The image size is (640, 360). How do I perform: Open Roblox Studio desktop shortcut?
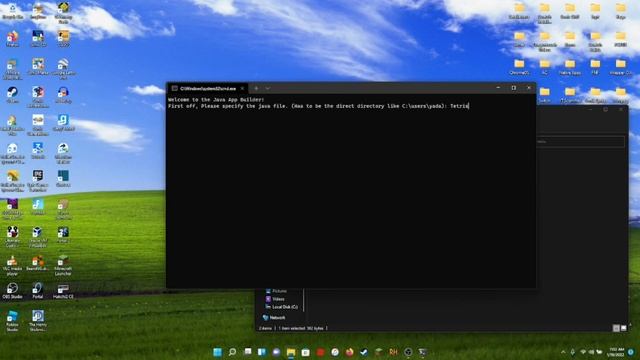coord(12,321)
